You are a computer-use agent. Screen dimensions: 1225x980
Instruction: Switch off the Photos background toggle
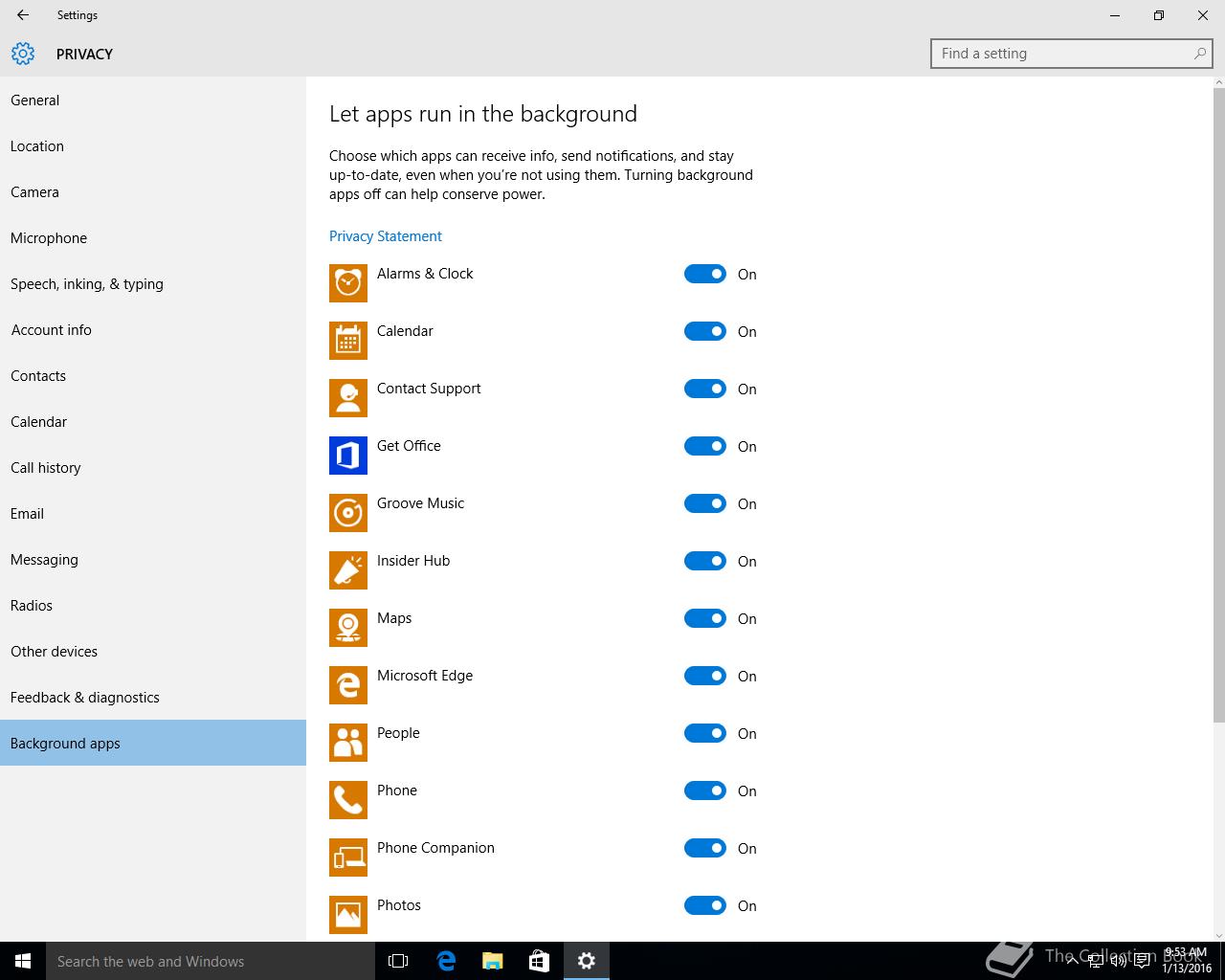point(705,905)
